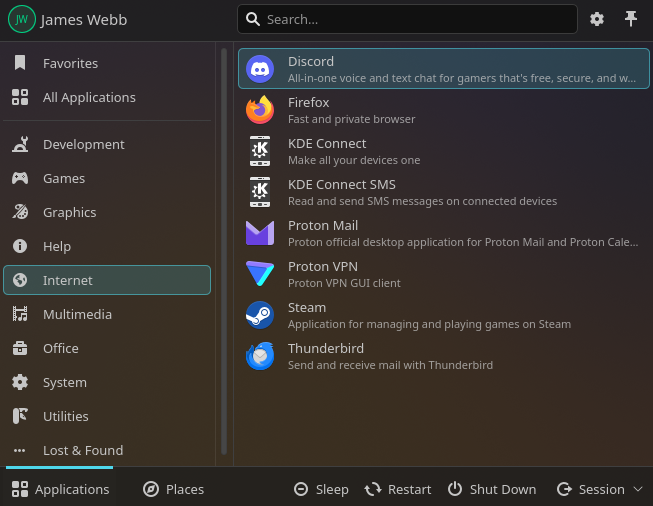Expand the Session options chevron
This screenshot has width=653, height=506.
tap(638, 489)
